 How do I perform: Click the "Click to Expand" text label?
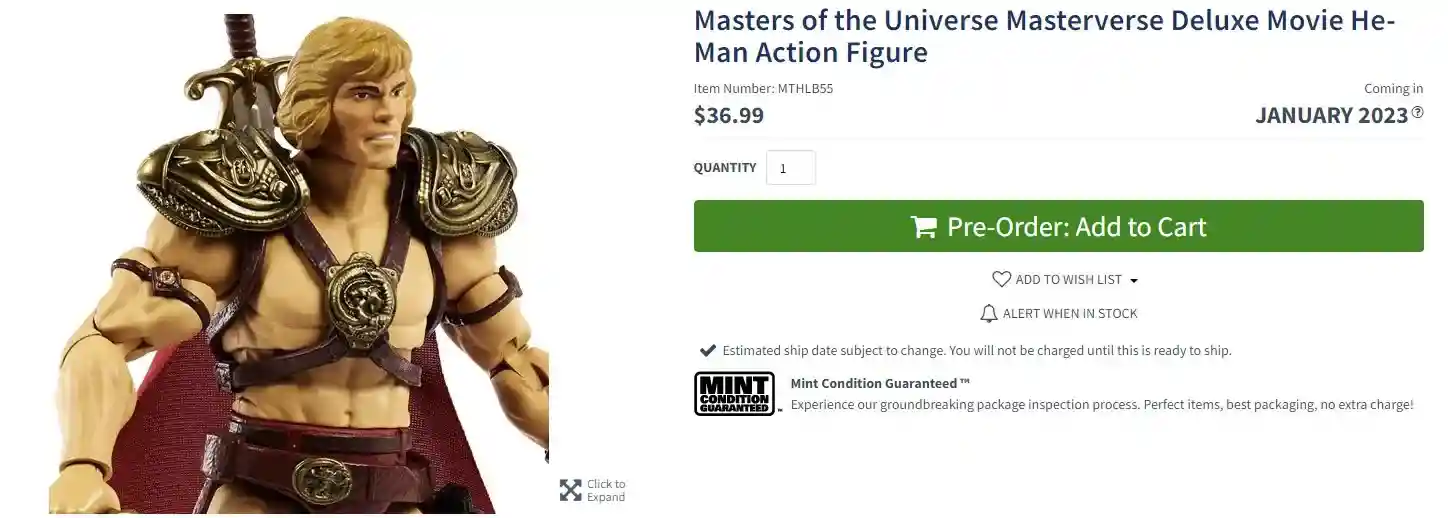coord(606,491)
